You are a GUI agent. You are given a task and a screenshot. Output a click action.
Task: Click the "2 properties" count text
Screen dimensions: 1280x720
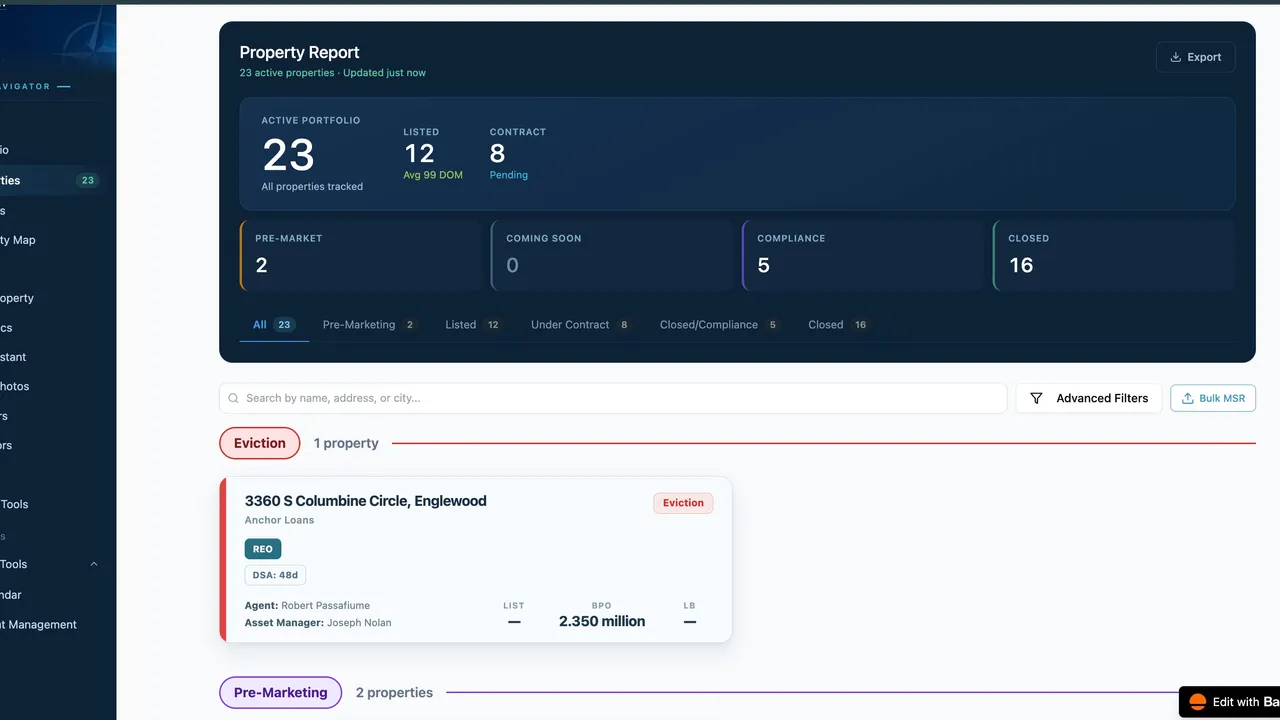(x=394, y=692)
